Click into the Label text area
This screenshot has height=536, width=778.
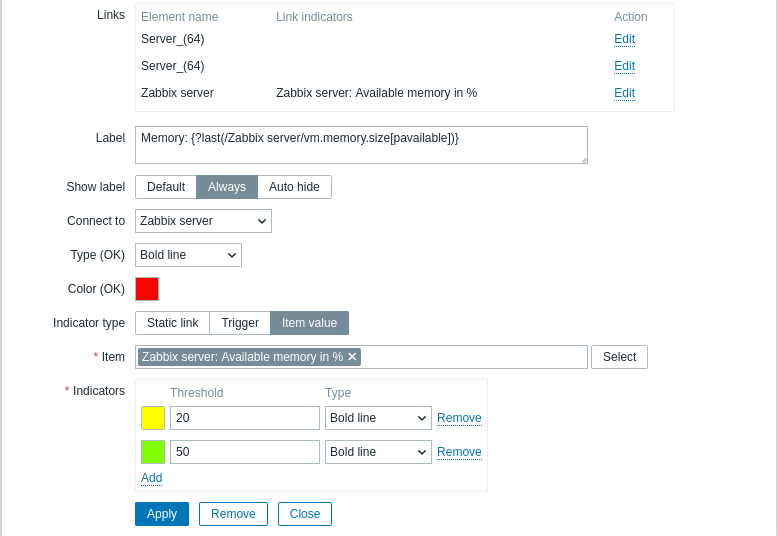pos(361,145)
